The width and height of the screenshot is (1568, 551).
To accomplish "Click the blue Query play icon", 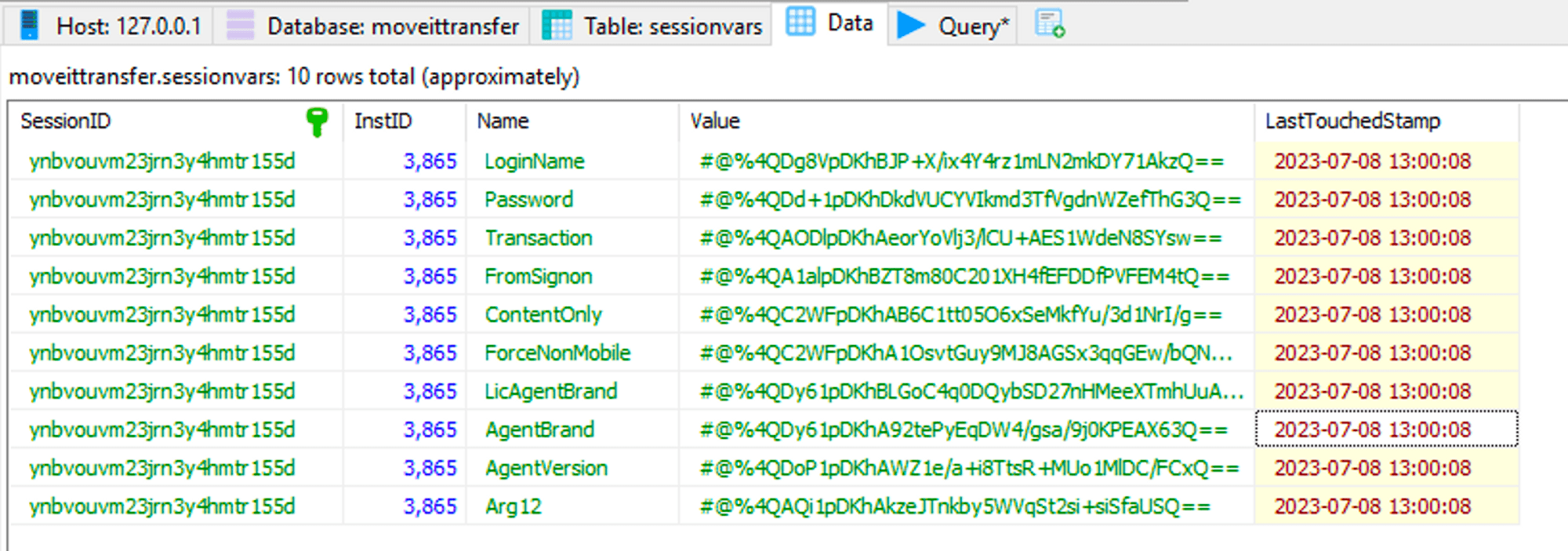I will [x=910, y=25].
